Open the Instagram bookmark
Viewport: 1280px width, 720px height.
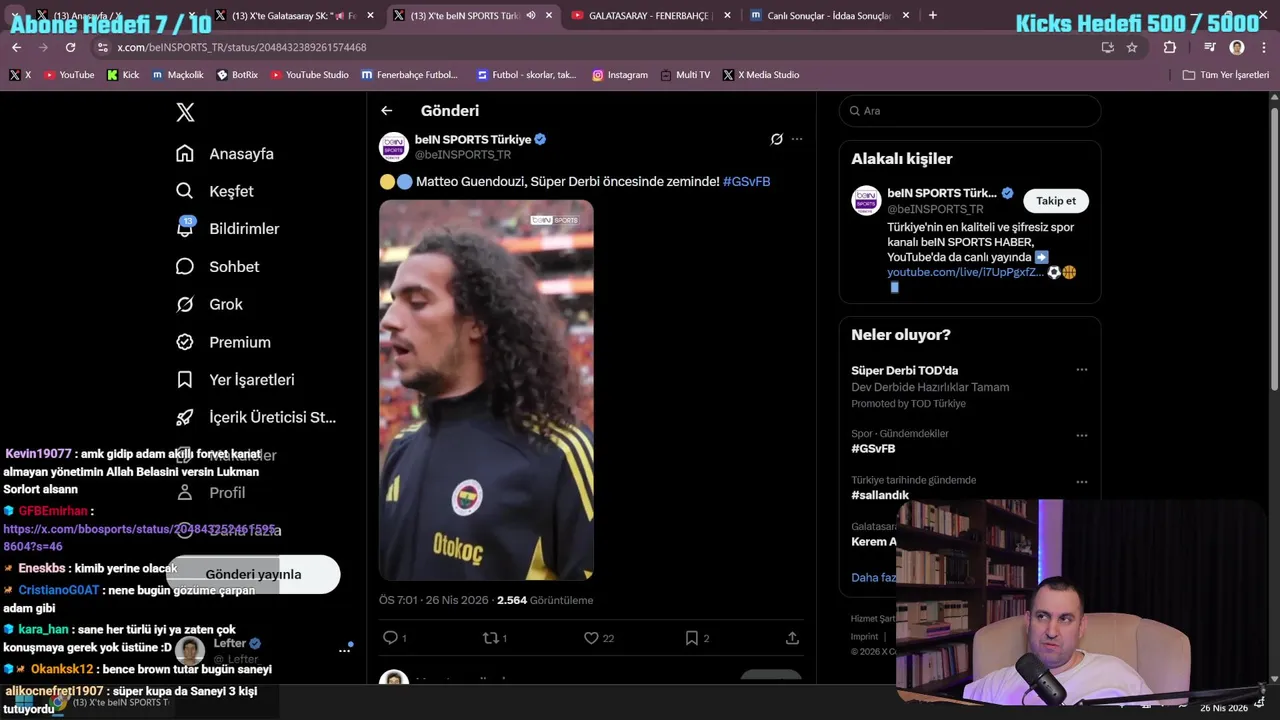(620, 75)
